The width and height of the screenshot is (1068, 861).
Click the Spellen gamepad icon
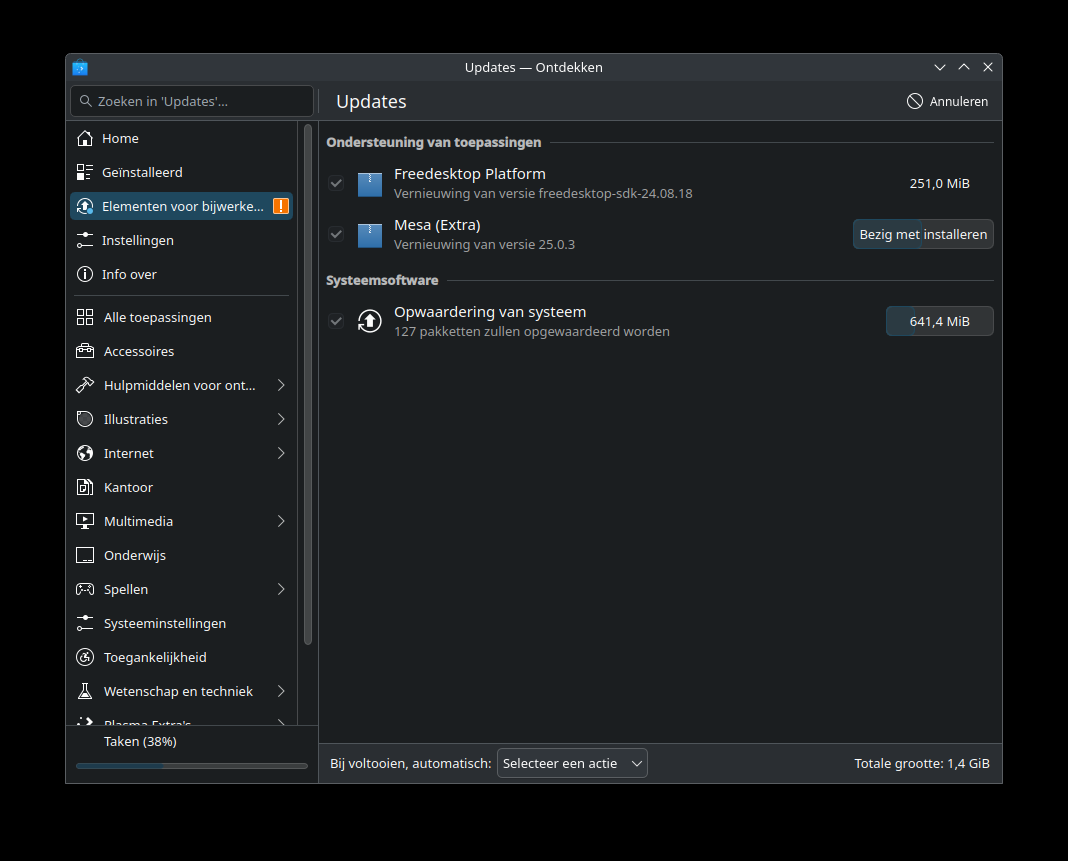pyautogui.click(x=84, y=590)
